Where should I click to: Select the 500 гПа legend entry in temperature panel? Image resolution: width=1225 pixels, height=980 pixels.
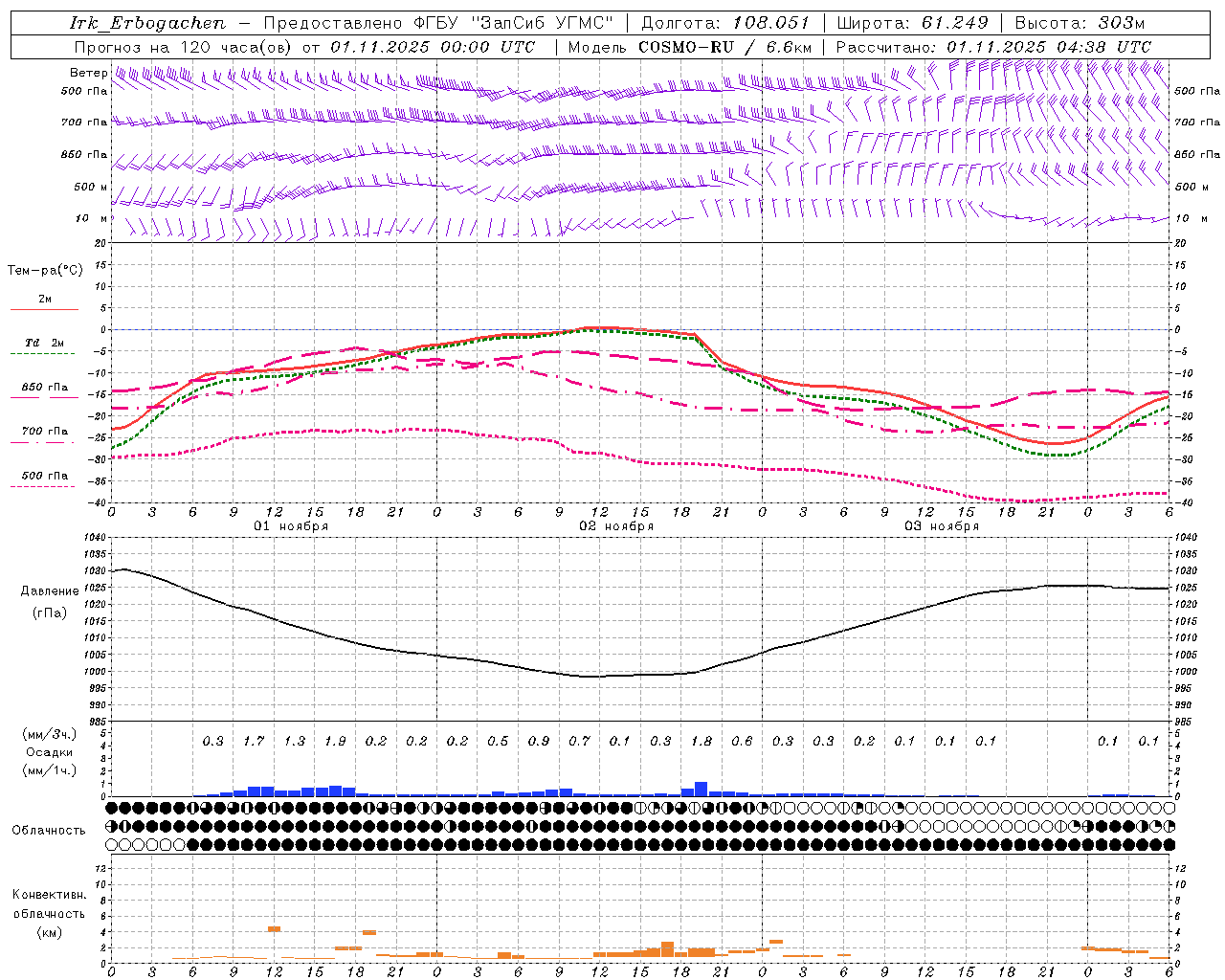(x=45, y=476)
